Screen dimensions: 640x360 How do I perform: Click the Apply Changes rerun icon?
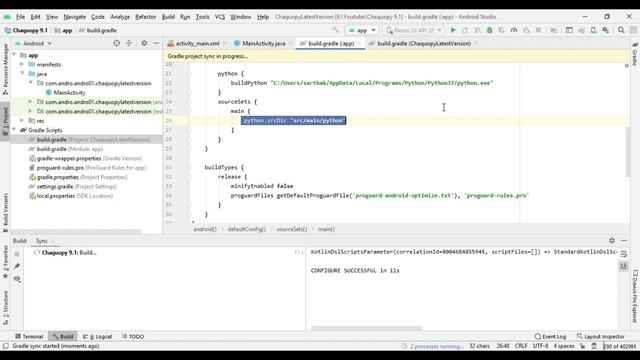(465, 30)
